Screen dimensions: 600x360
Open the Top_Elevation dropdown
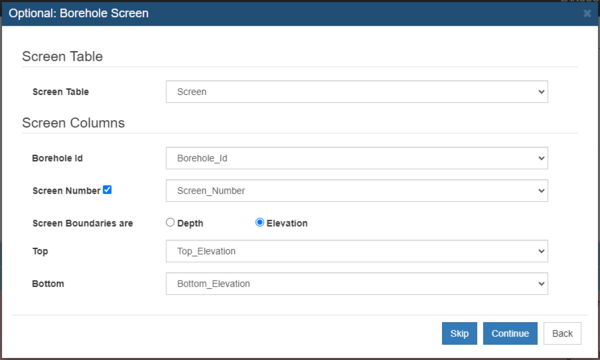357,251
